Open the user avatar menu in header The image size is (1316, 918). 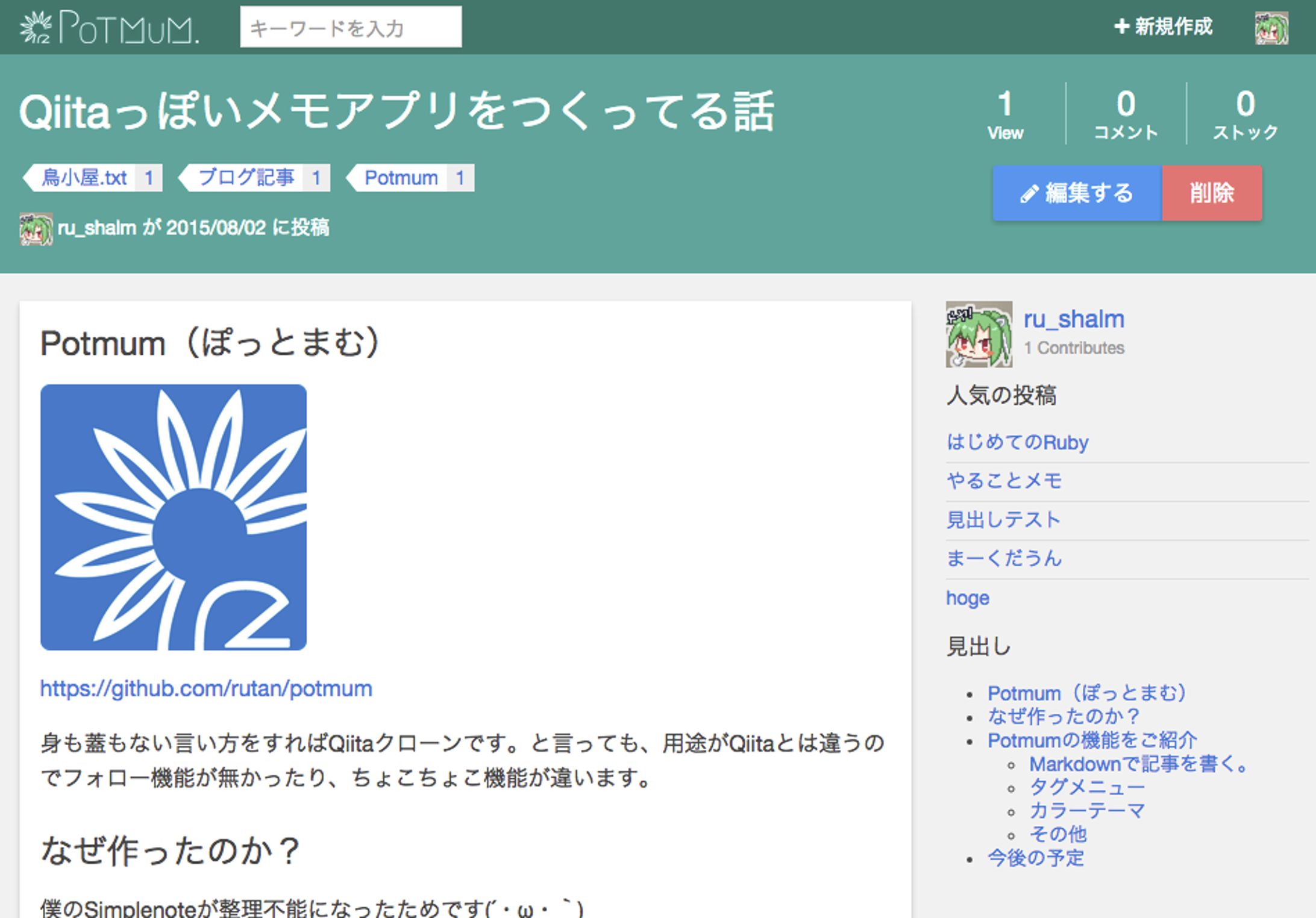pyautogui.click(x=1271, y=28)
